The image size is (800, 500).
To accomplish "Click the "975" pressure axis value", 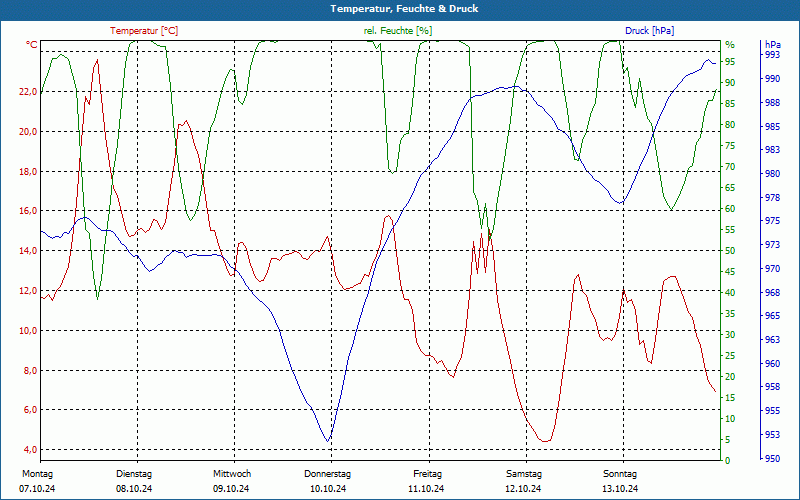I will 772,221.
